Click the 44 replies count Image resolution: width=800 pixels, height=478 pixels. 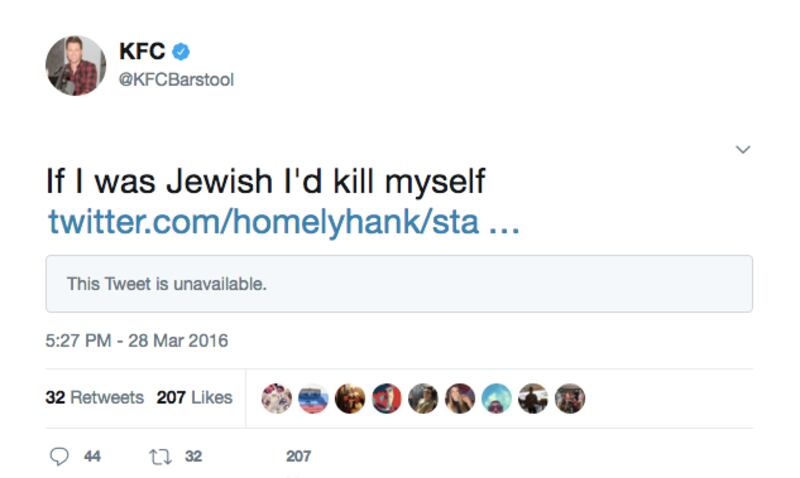(x=92, y=456)
